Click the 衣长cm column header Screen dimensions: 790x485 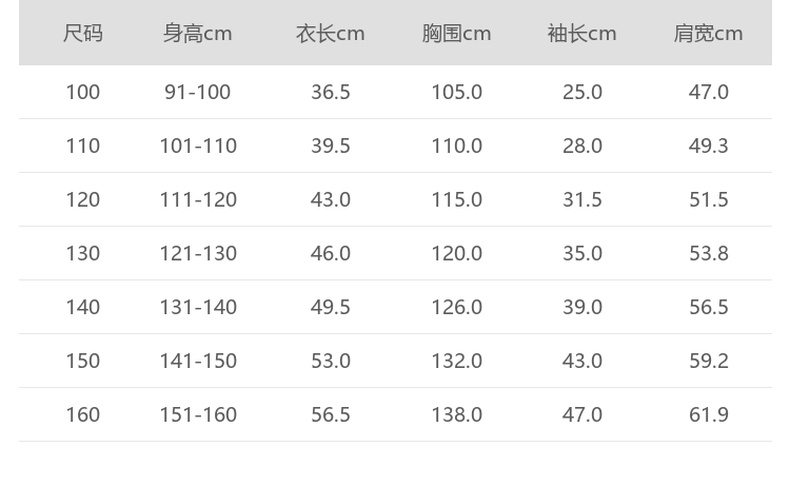(330, 33)
